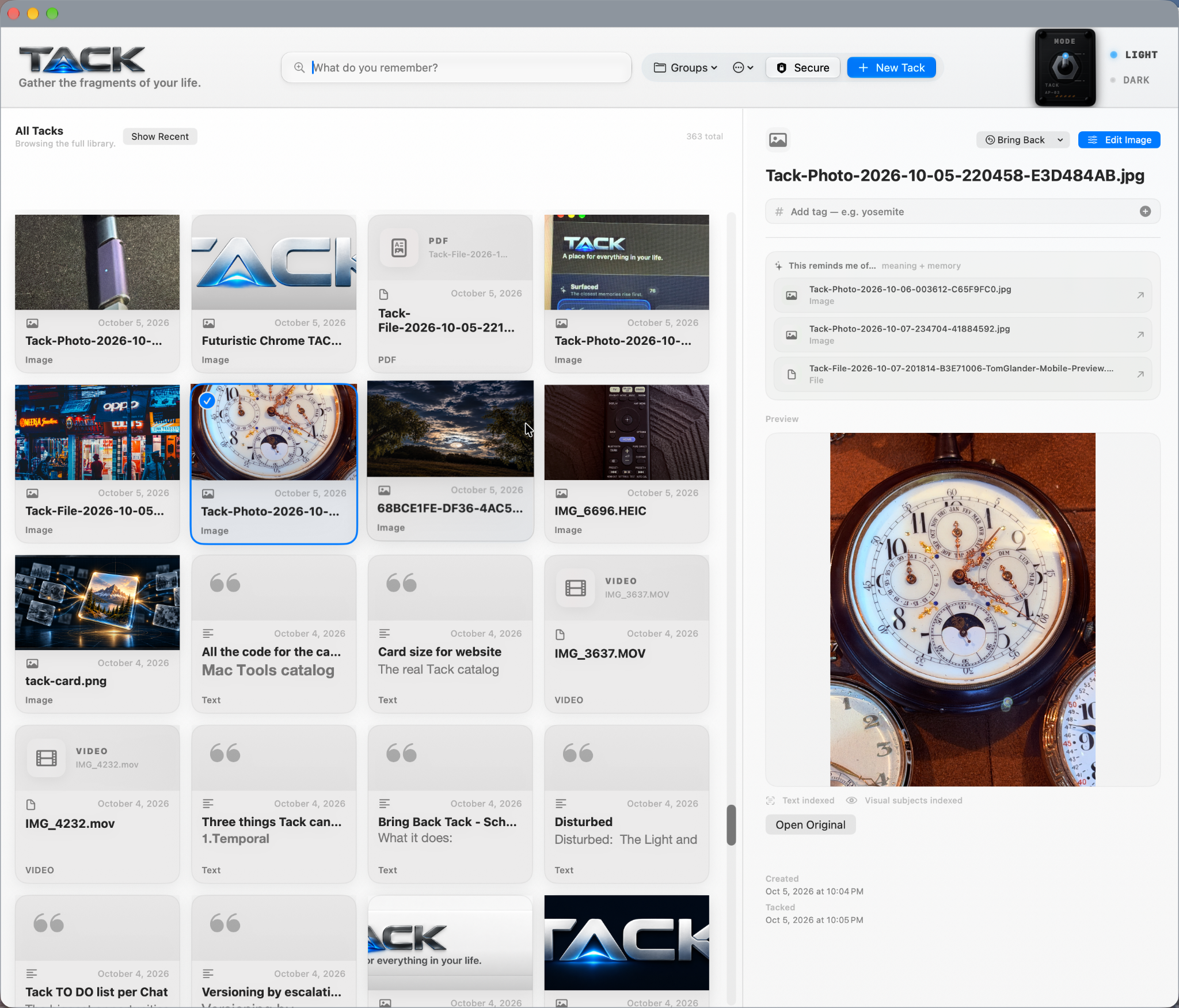The image size is (1179, 1008).
Task: Click the add tag plus icon
Action: point(1145,211)
